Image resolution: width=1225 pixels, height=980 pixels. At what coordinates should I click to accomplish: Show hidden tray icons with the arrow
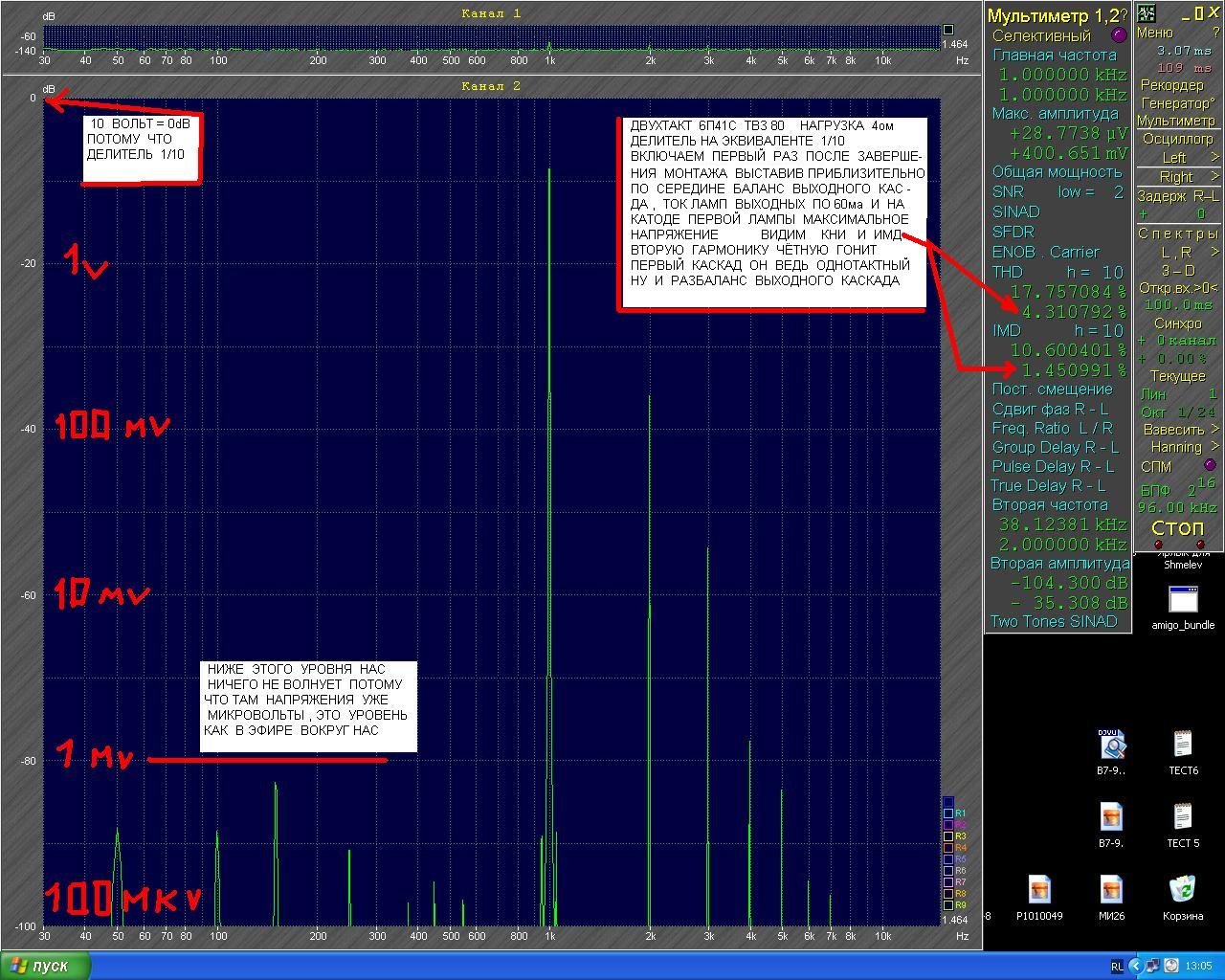point(1135,967)
